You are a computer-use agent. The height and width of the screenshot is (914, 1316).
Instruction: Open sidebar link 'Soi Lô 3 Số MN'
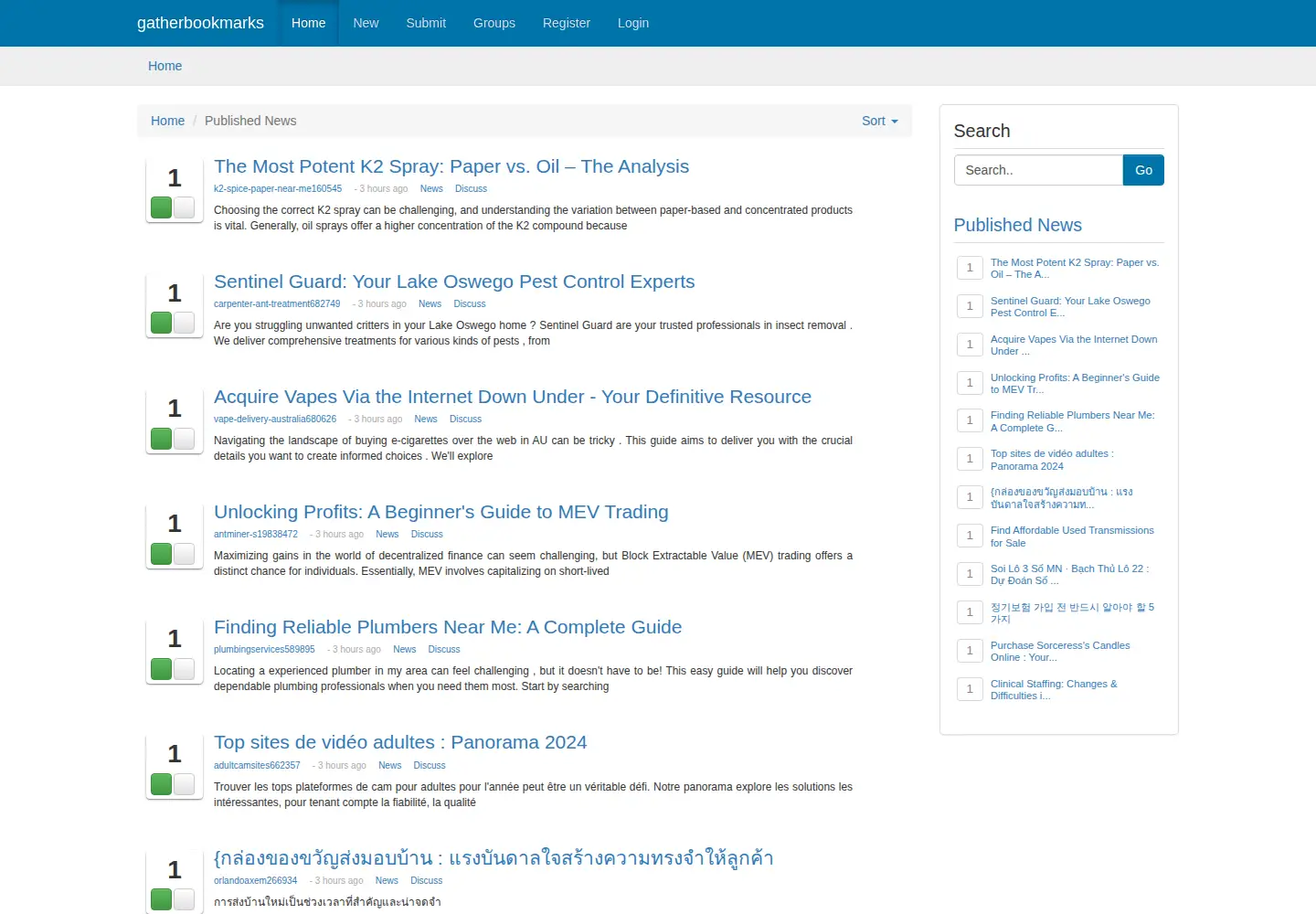click(x=1069, y=575)
